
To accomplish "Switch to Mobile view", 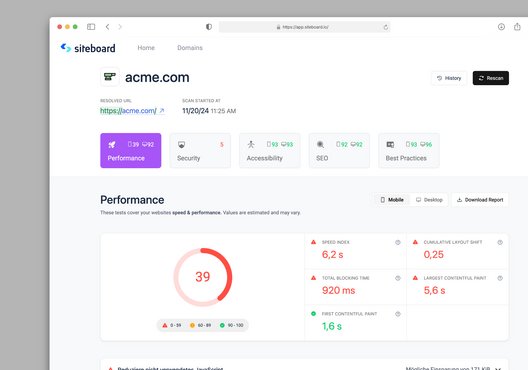I will pyautogui.click(x=392, y=200).
